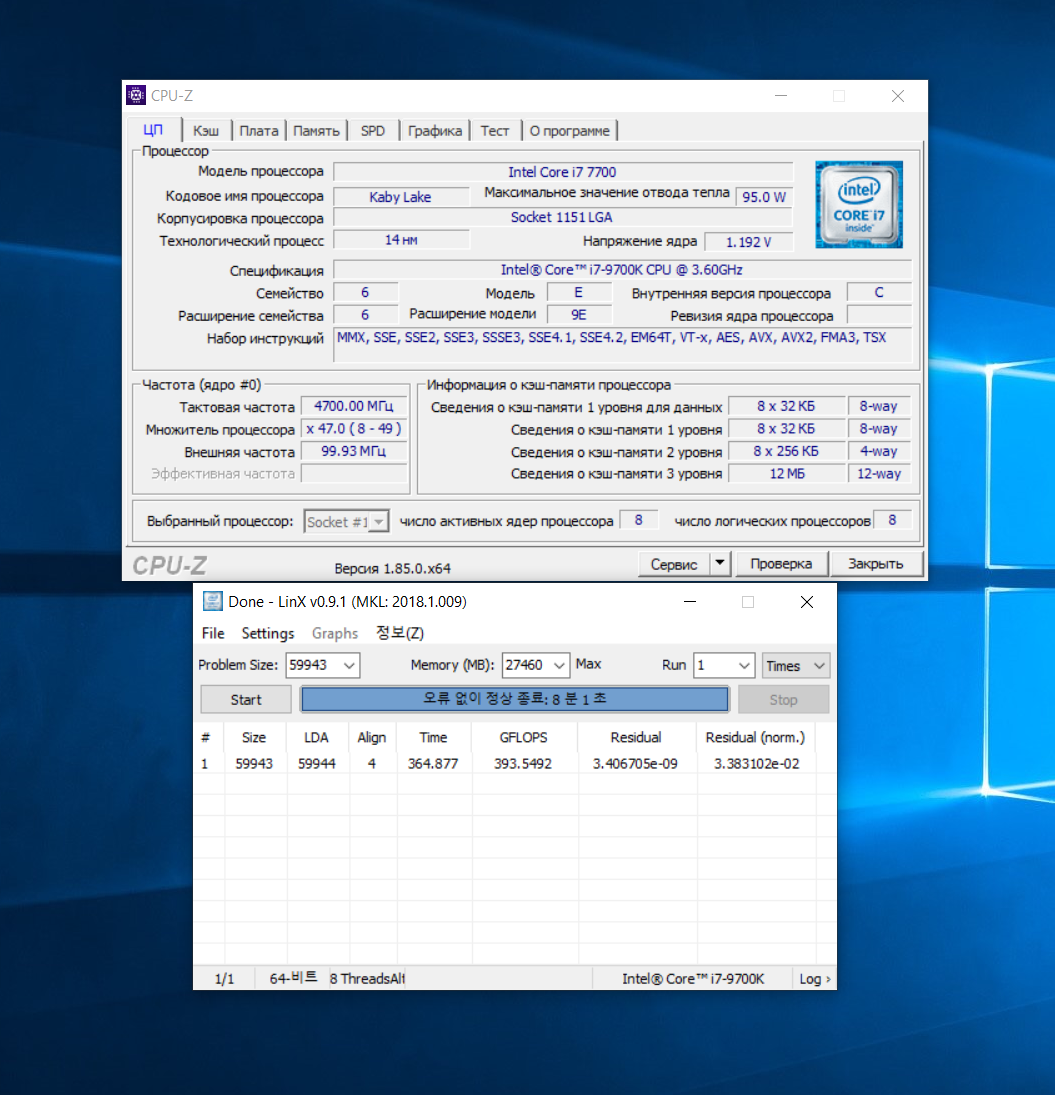Open the SPD tab
Screen dimensions: 1055x1095
click(x=373, y=131)
